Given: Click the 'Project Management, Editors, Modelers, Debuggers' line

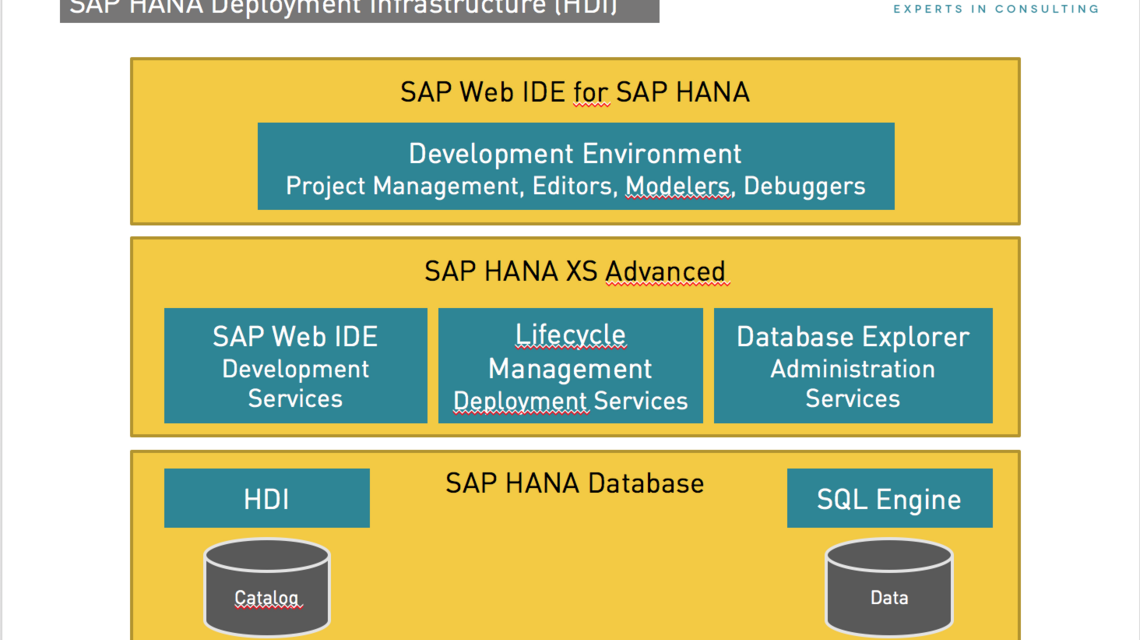Looking at the screenshot, I should (x=576, y=186).
